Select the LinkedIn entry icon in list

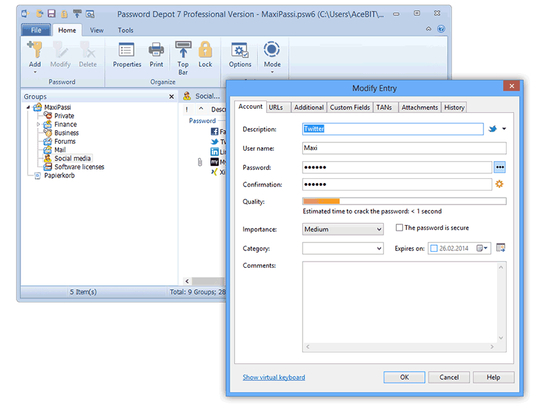point(214,152)
